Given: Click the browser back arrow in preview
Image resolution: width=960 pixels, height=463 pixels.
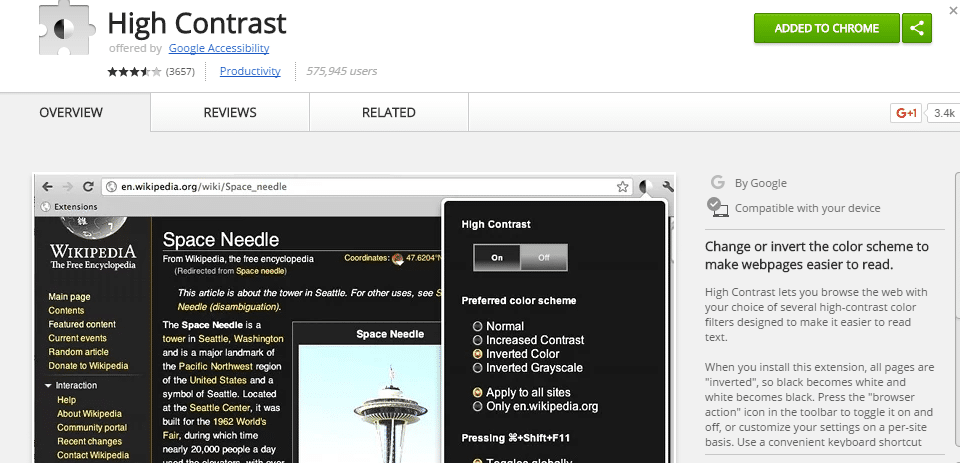Looking at the screenshot, I should pos(48,187).
